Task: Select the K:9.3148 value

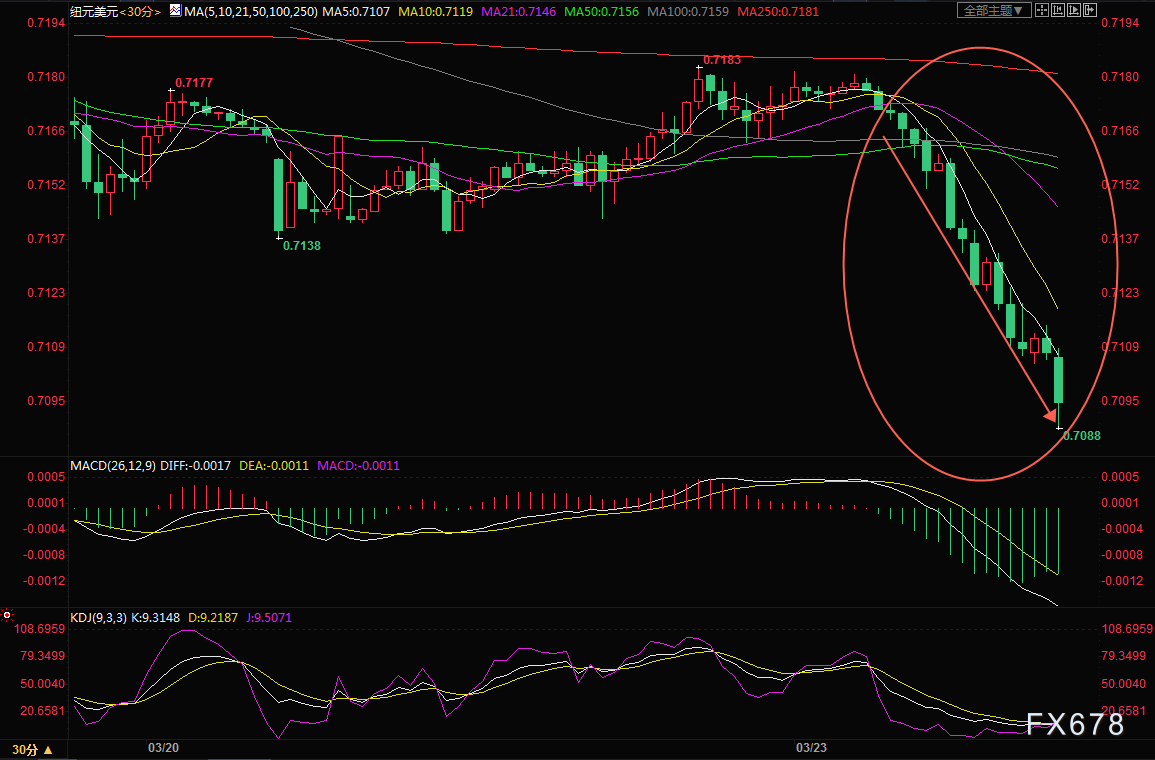Action: (x=155, y=617)
